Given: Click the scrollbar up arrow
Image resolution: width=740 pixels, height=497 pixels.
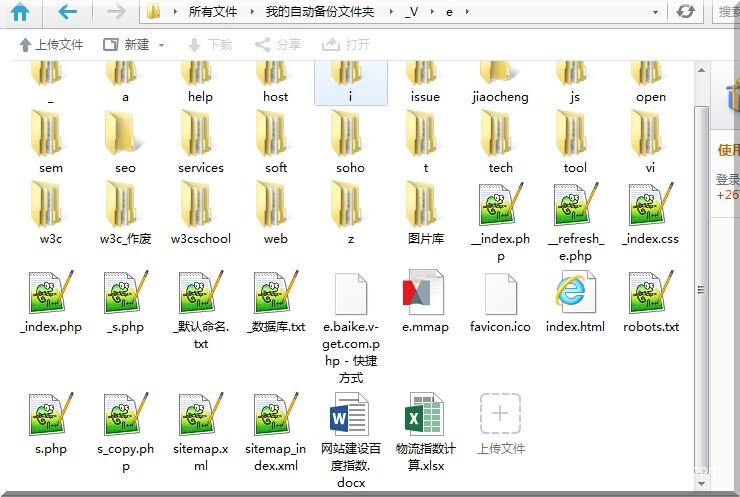Looking at the screenshot, I should [701, 70].
